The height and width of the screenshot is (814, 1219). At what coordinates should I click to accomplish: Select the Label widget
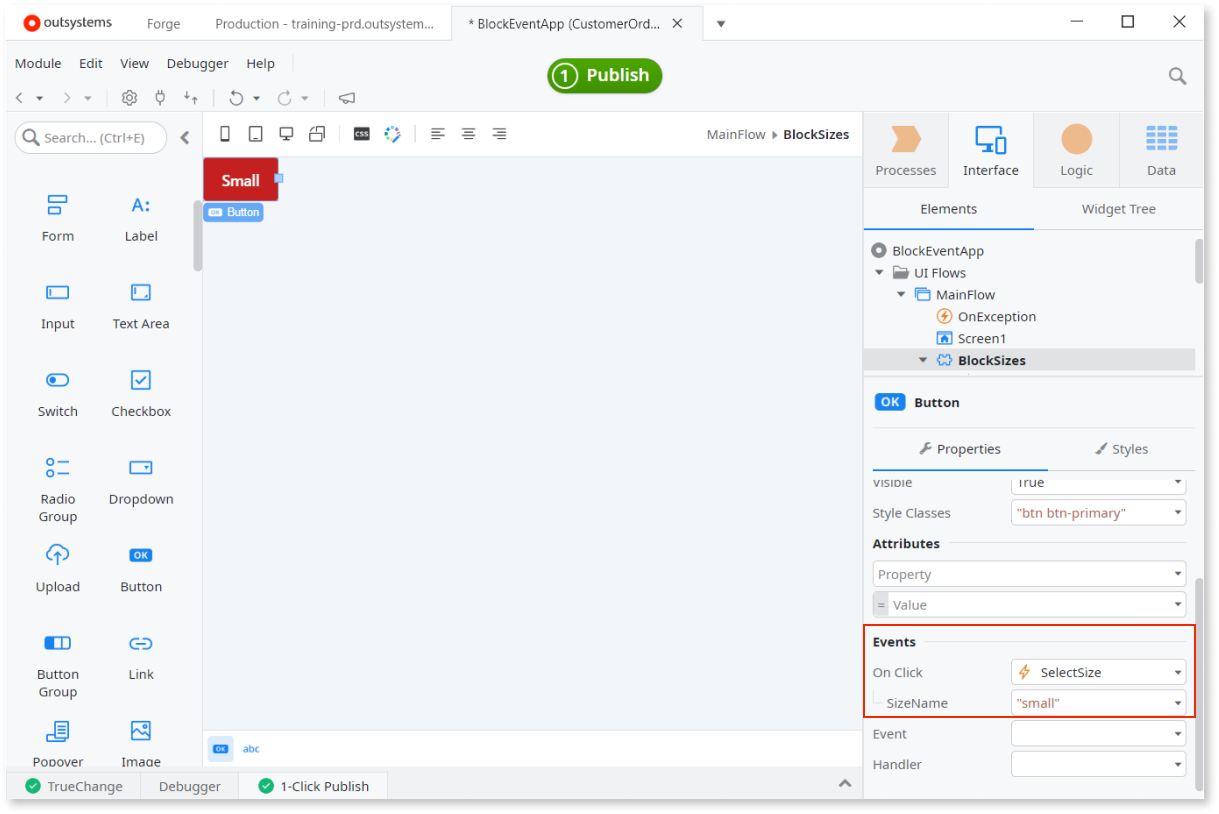coord(141,217)
